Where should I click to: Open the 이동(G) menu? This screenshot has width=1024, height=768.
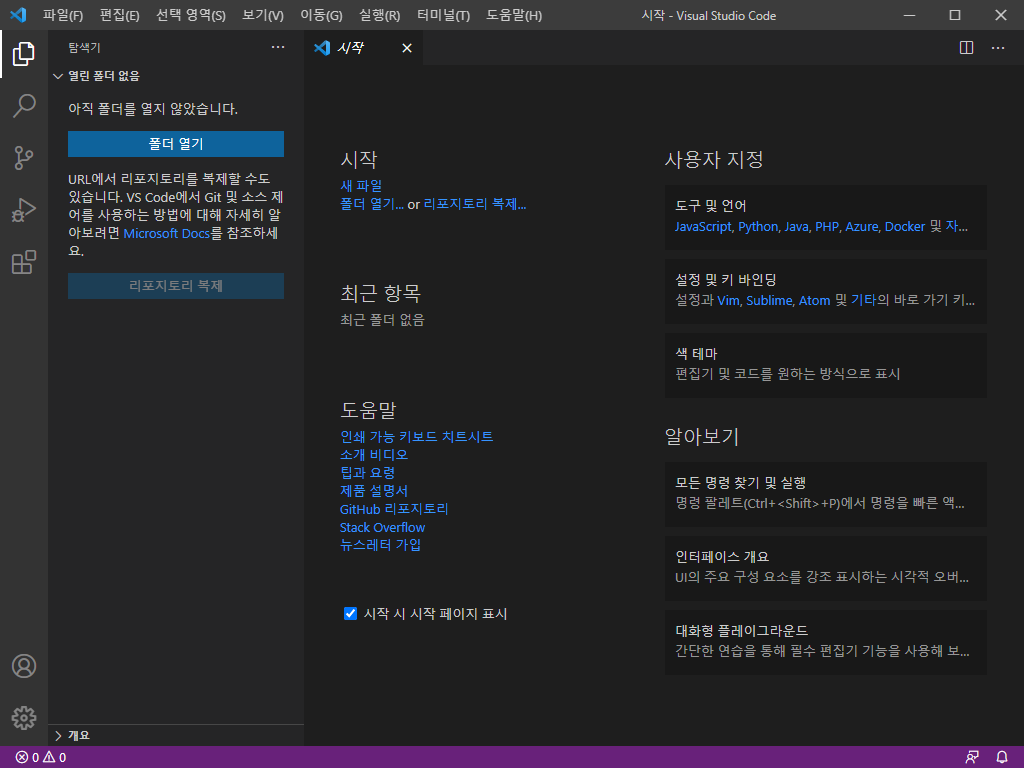[x=321, y=15]
